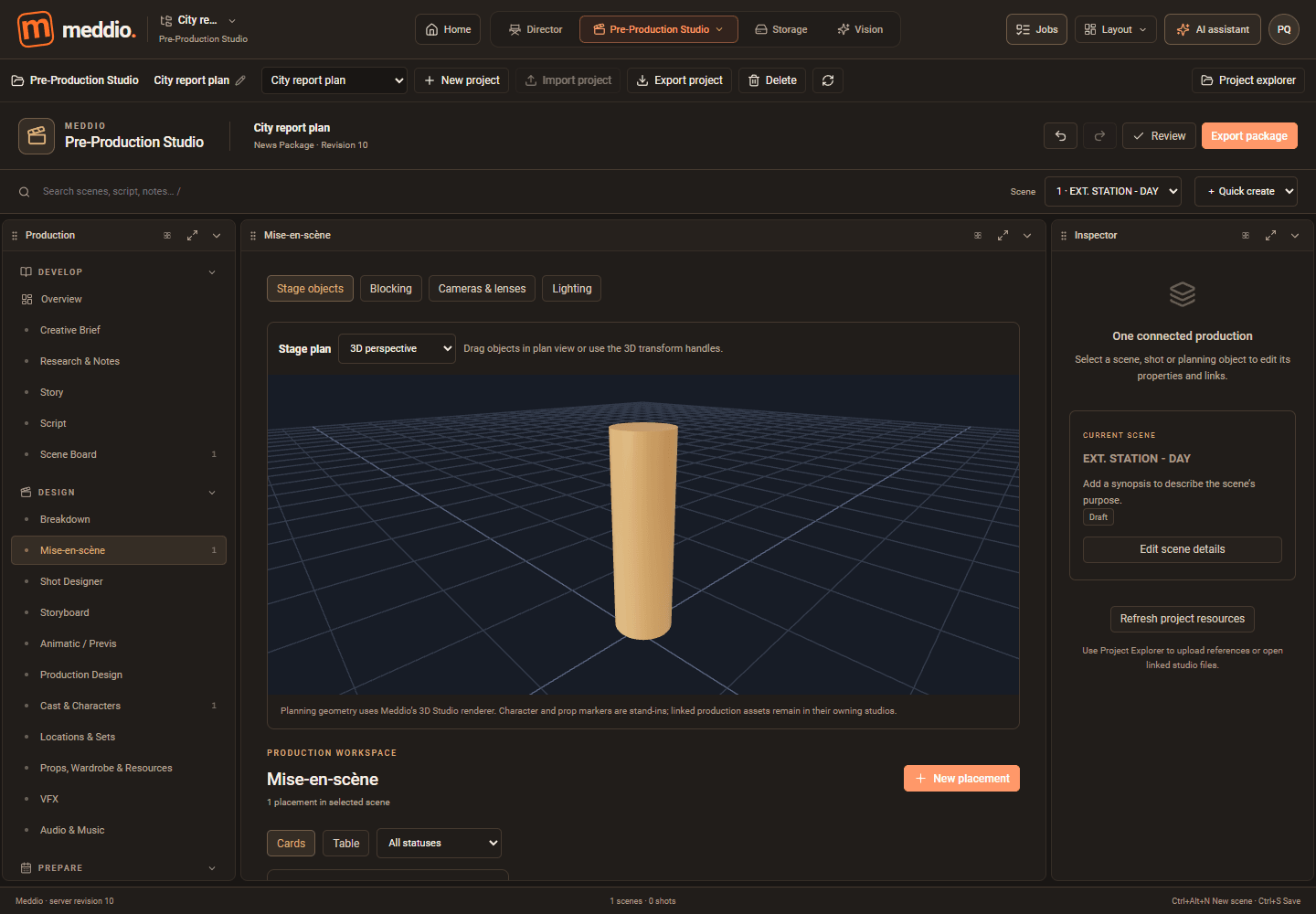Screen dimensions: 1316x914
Task: Collapse the Inspector panel chevron
Action: point(1295,236)
